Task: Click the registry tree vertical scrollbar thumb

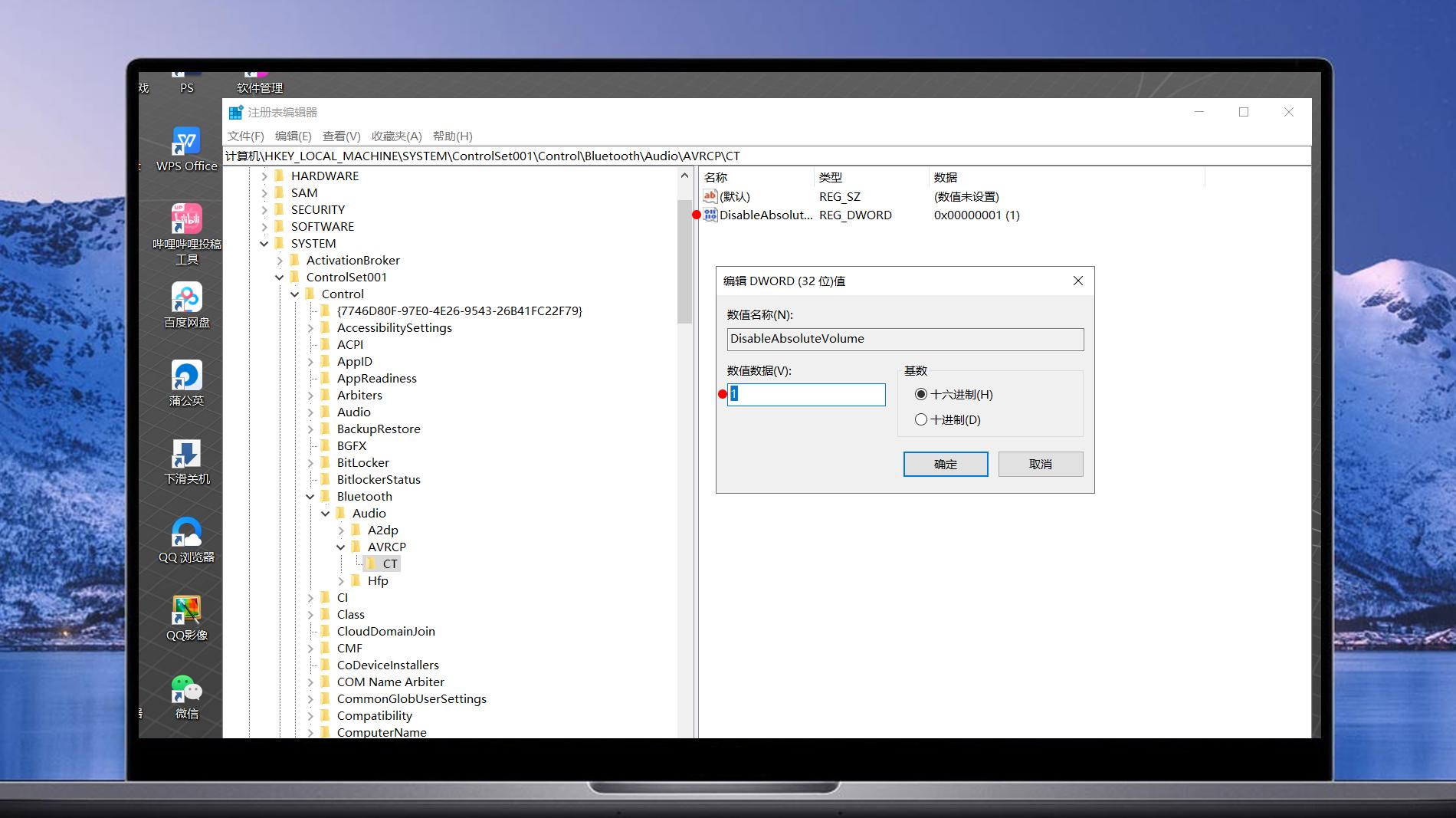Action: pyautogui.click(x=684, y=261)
